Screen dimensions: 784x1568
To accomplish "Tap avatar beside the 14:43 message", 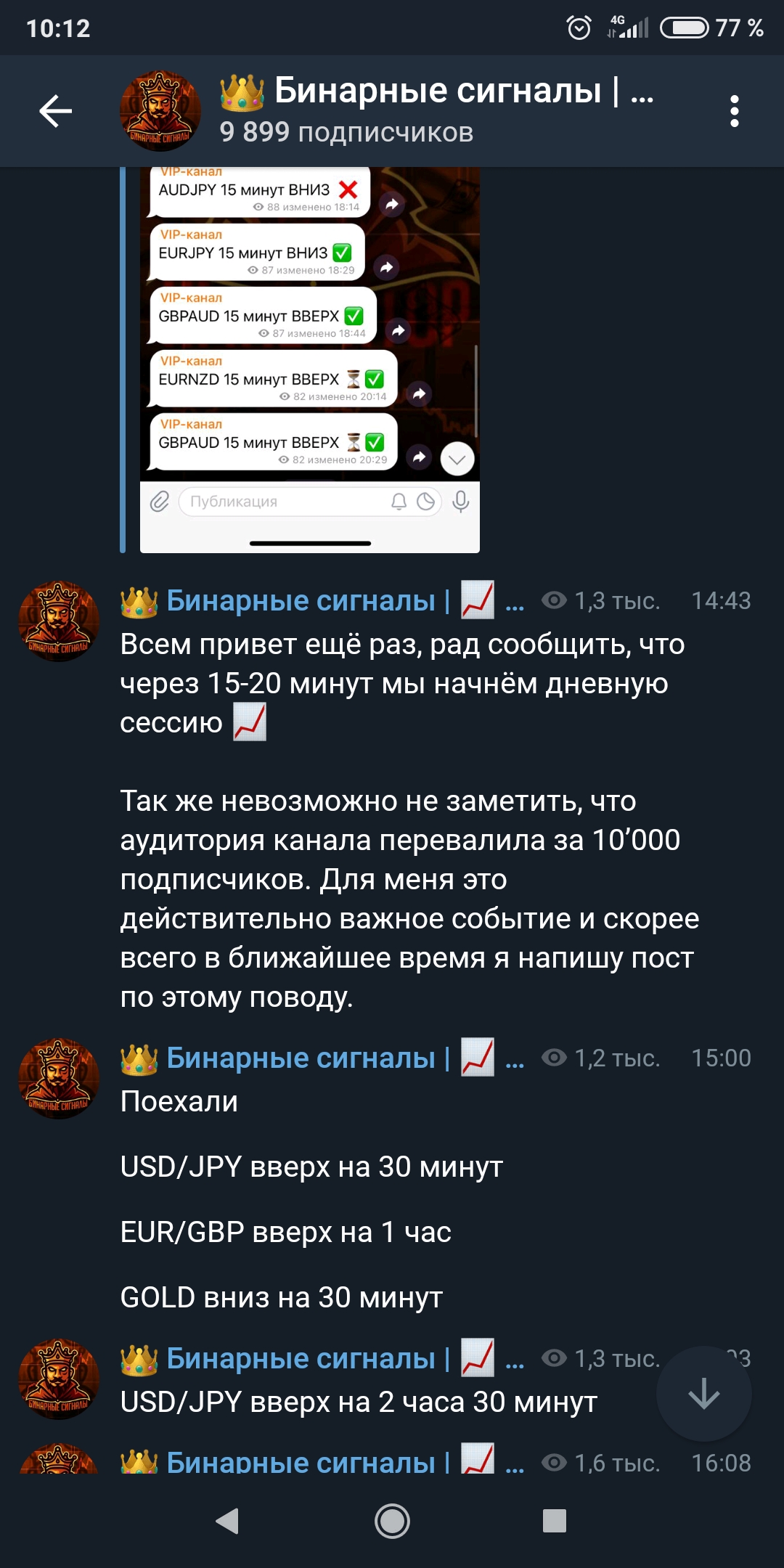I will coord(59,621).
